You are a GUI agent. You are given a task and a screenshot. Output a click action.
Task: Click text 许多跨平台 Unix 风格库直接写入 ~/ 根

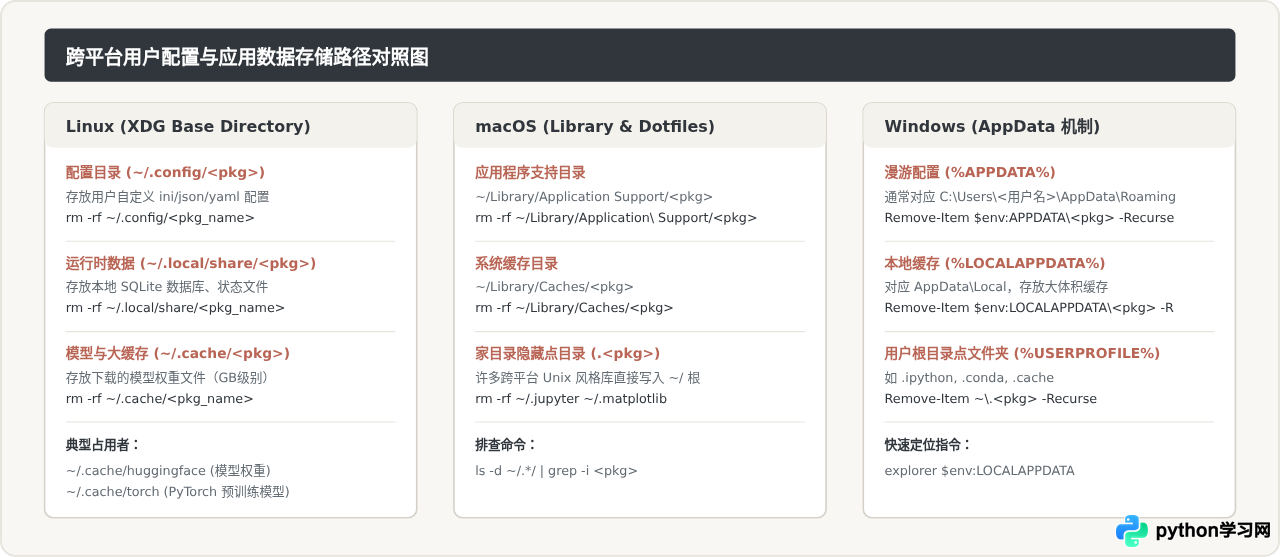click(x=588, y=378)
